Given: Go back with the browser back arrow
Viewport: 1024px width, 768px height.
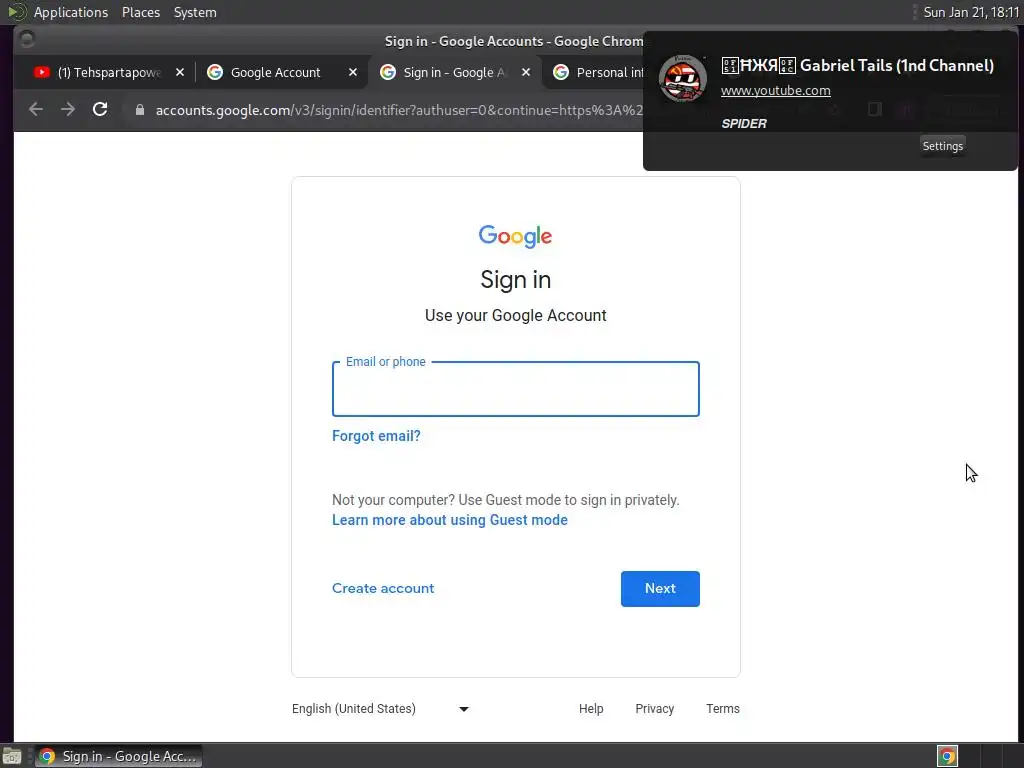Looking at the screenshot, I should point(36,110).
